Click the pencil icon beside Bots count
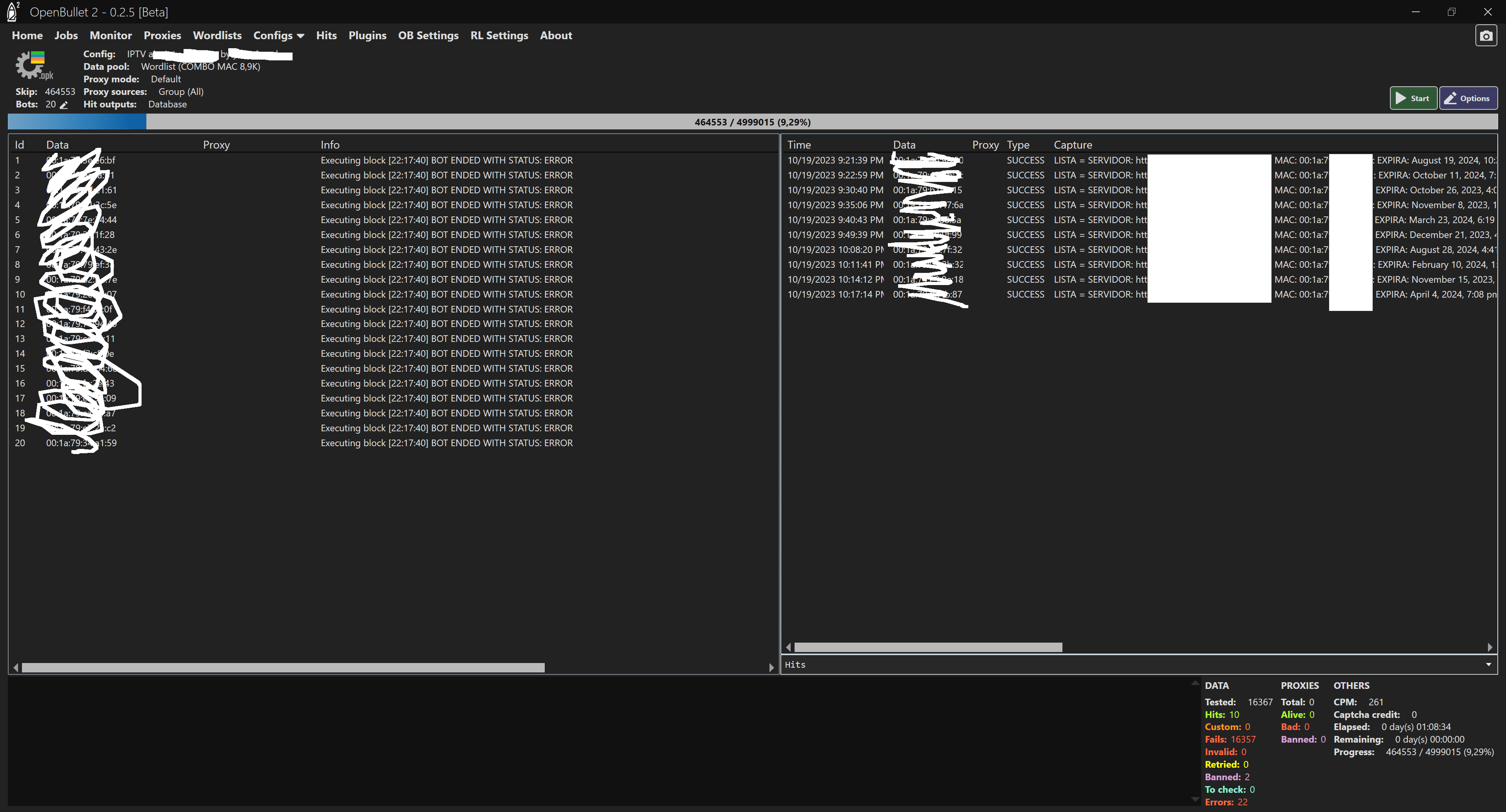1506x812 pixels. click(x=64, y=105)
